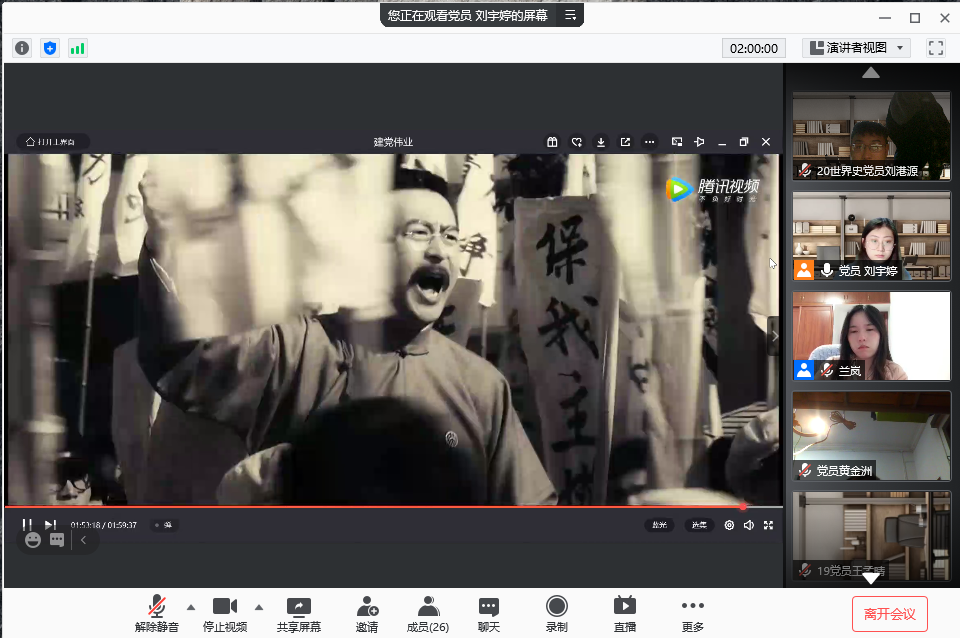Expand the video options arrow beside 停止视频
960x638 pixels.
tap(259, 607)
